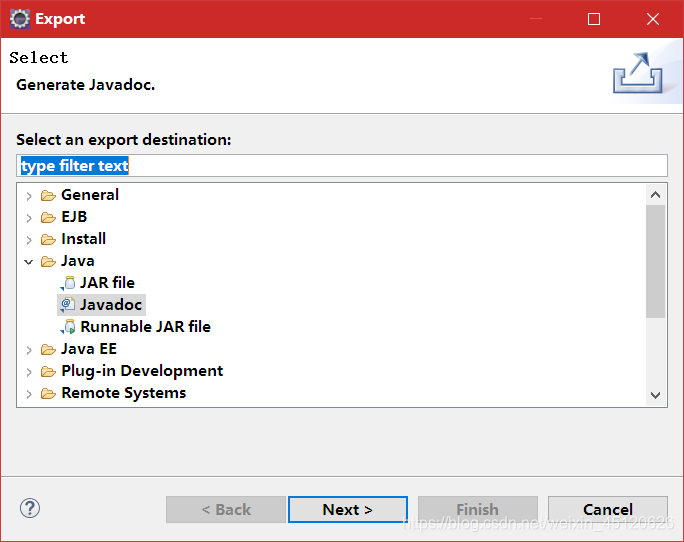This screenshot has height=542, width=684.
Task: Select the Remote Systems label
Action: click(124, 393)
